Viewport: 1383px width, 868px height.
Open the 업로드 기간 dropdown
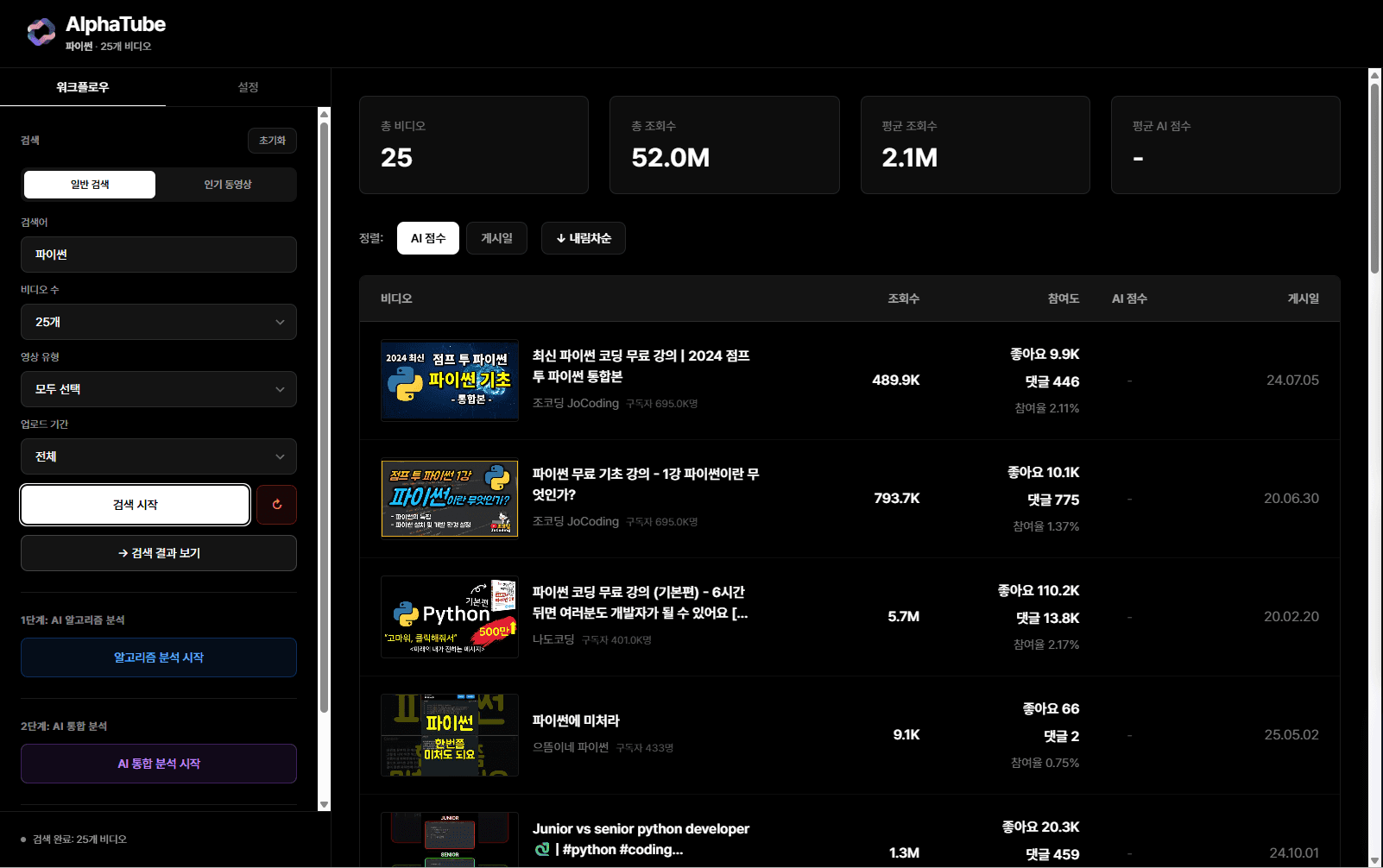(x=159, y=456)
